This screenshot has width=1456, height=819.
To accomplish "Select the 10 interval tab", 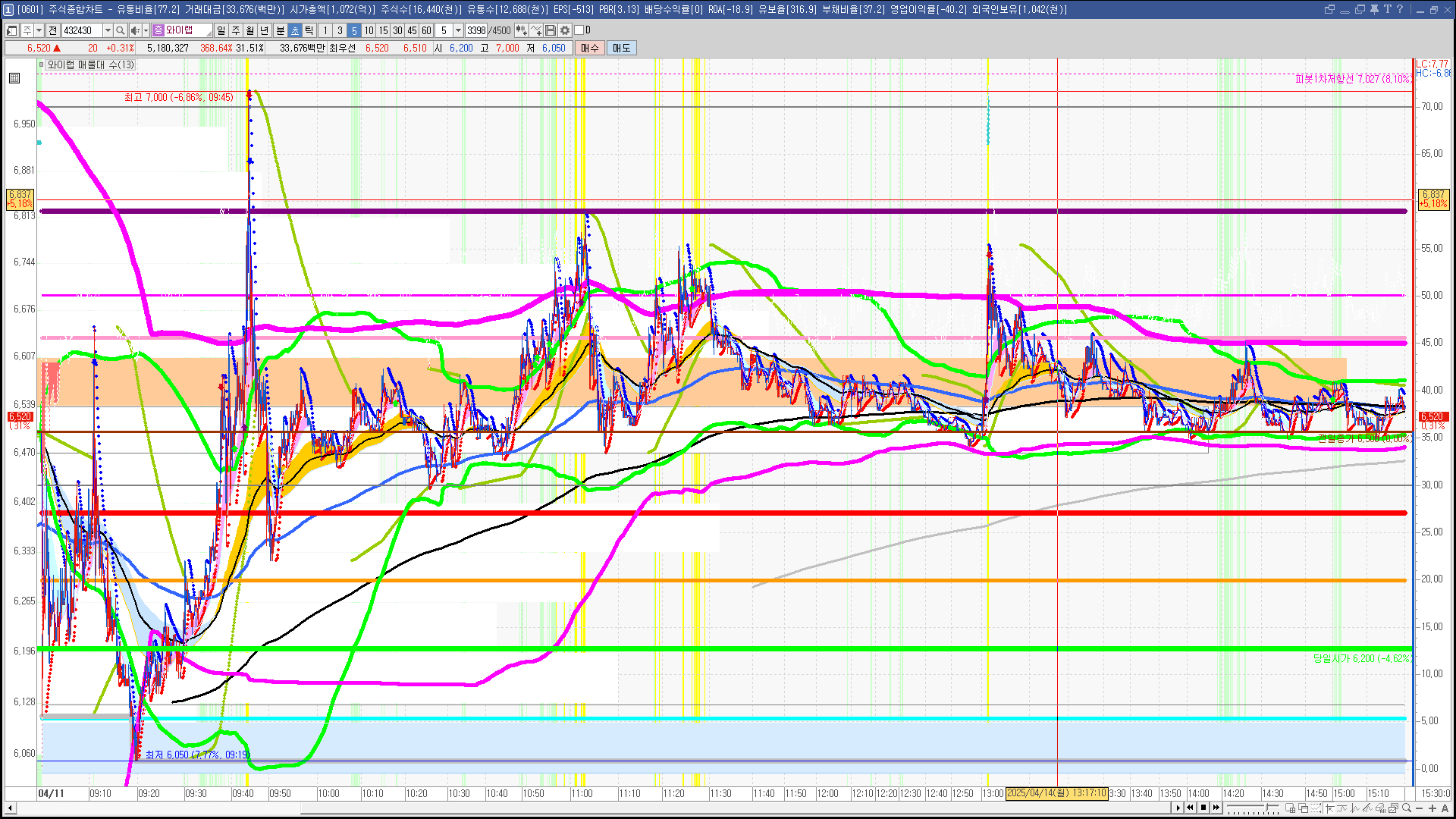I will [369, 30].
